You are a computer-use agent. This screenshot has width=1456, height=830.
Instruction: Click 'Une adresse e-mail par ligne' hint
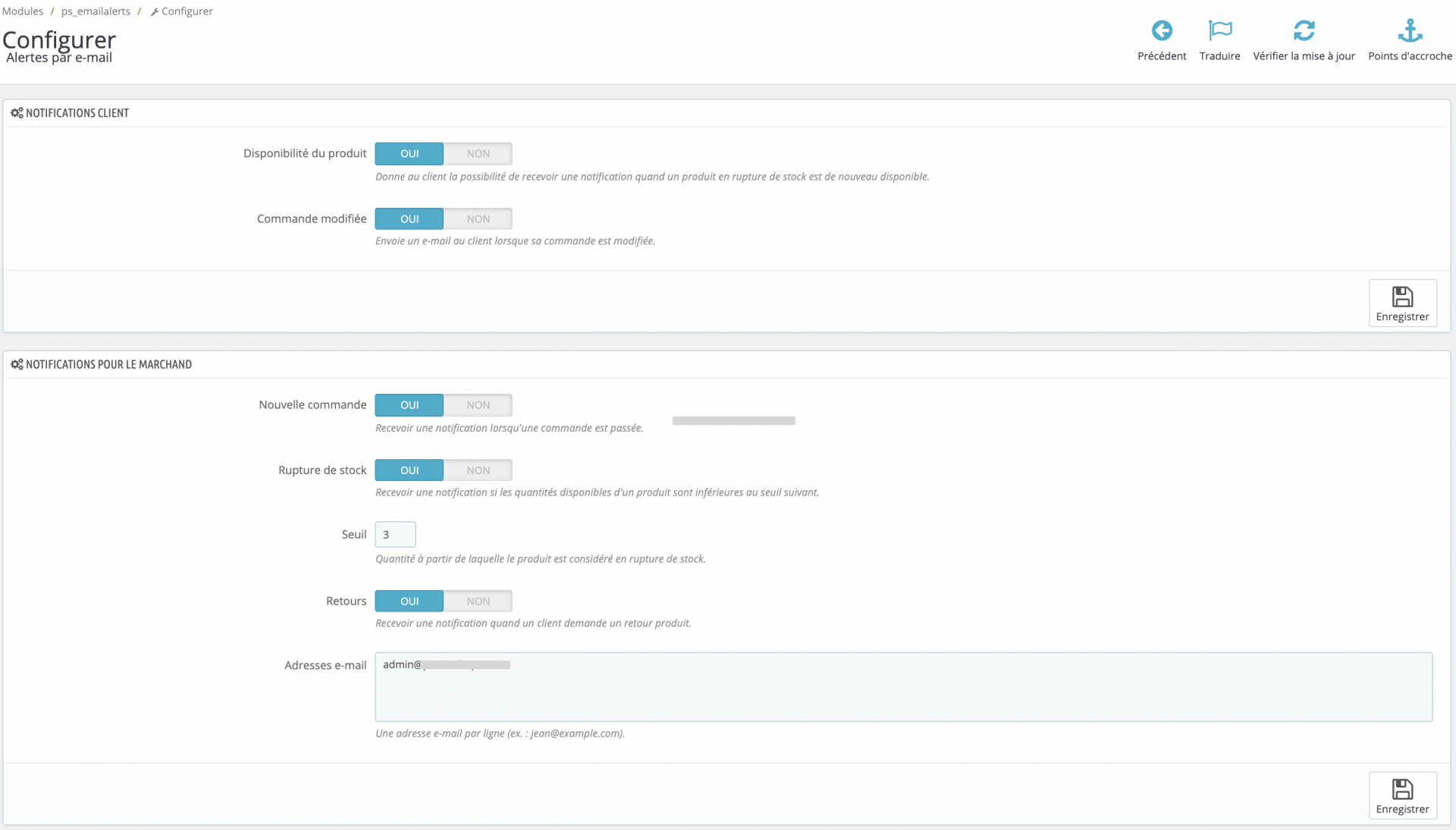tap(500, 734)
